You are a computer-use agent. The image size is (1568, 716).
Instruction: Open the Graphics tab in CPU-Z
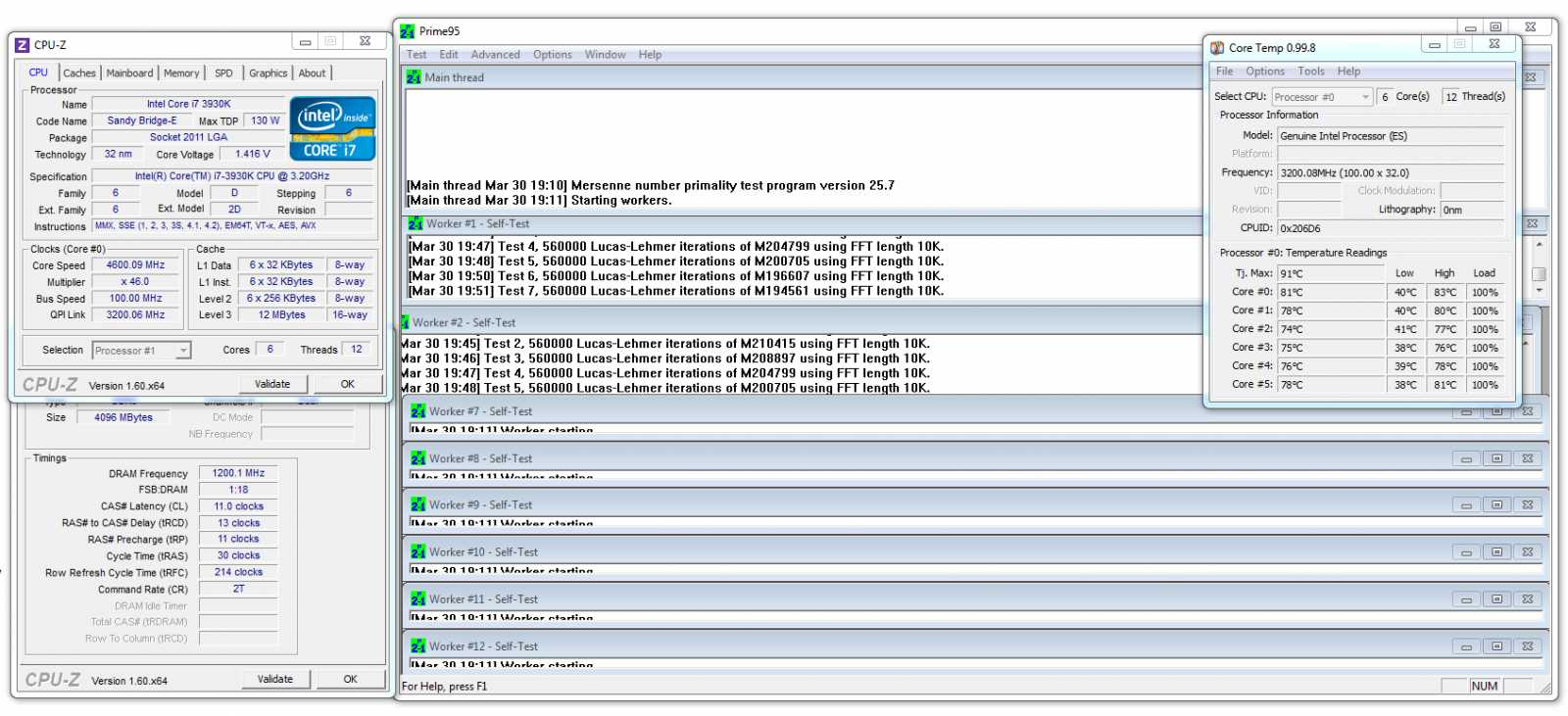coord(268,73)
